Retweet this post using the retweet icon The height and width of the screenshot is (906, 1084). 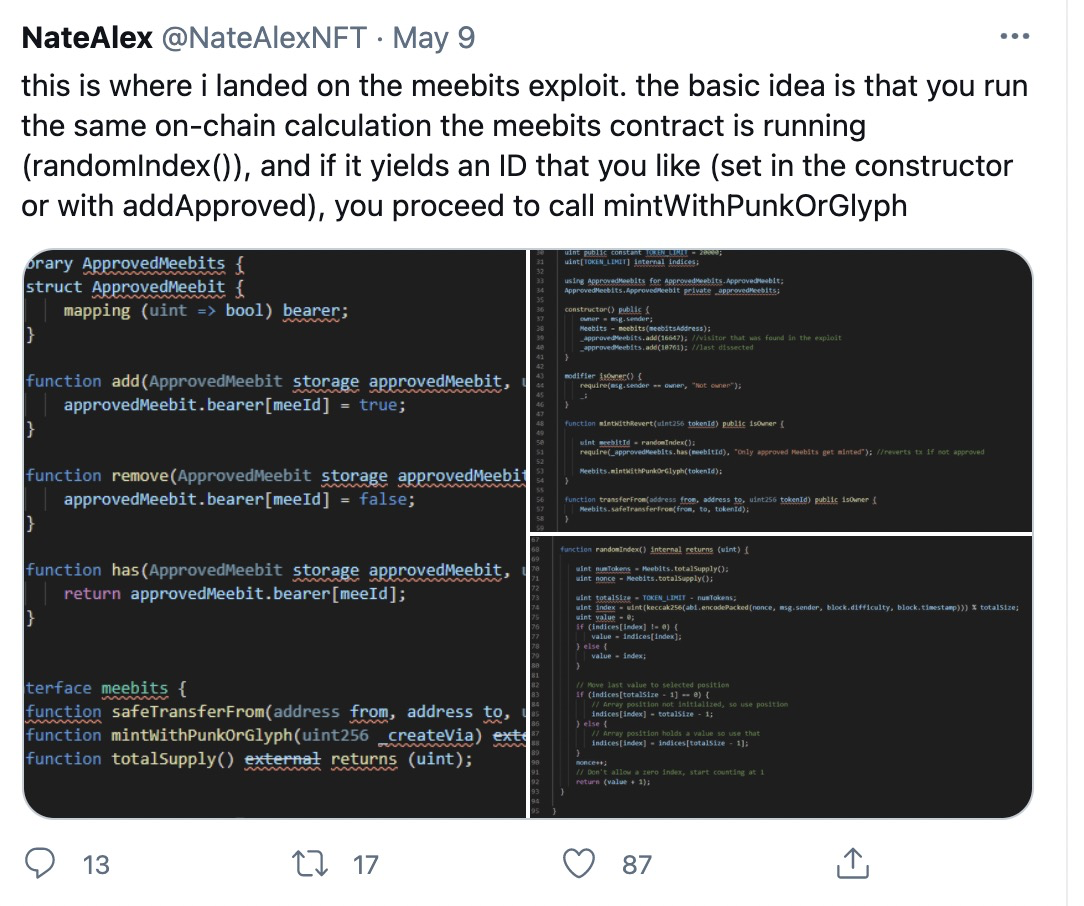tap(313, 863)
